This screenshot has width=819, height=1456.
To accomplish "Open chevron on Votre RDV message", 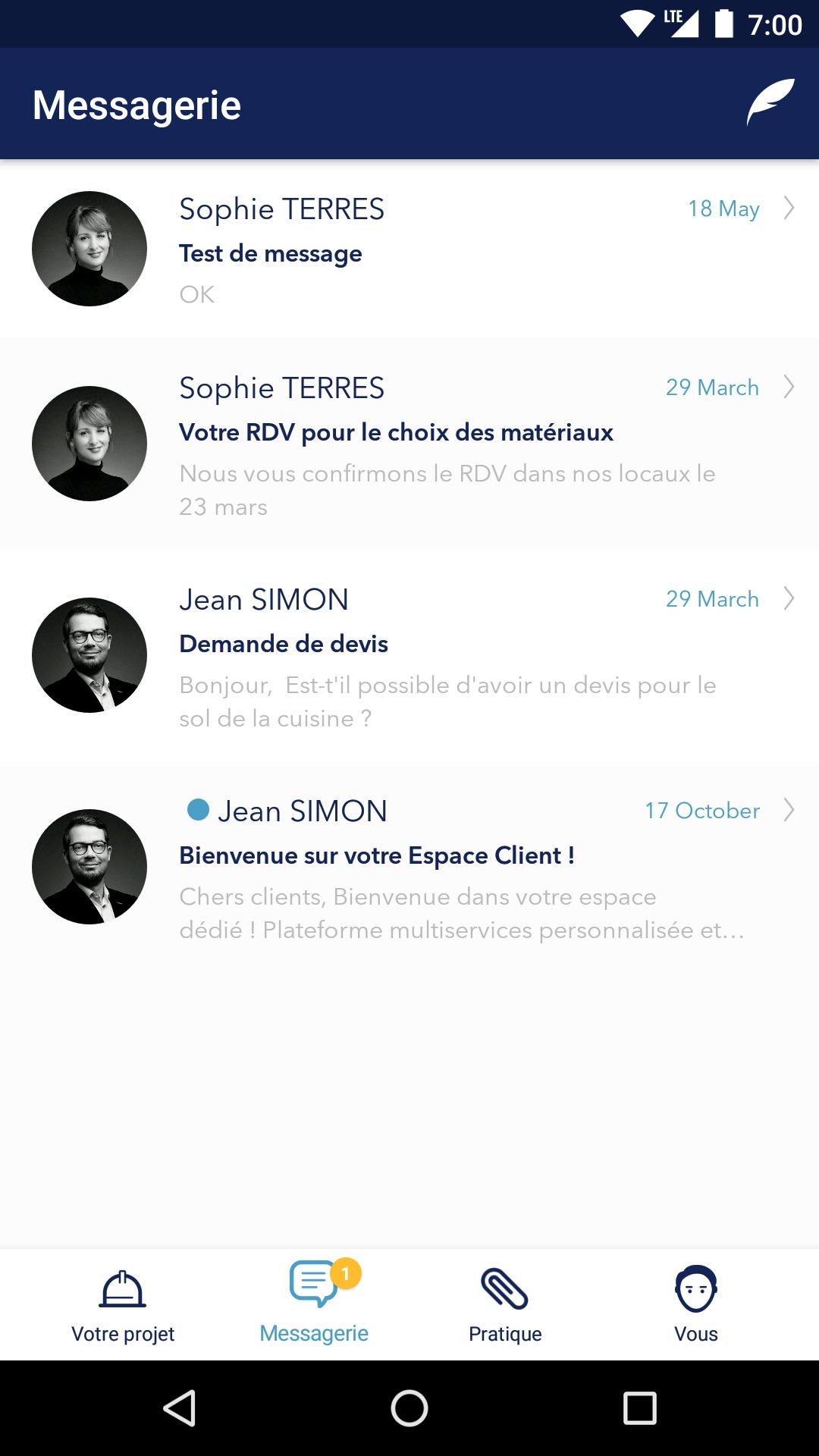I will tap(789, 387).
